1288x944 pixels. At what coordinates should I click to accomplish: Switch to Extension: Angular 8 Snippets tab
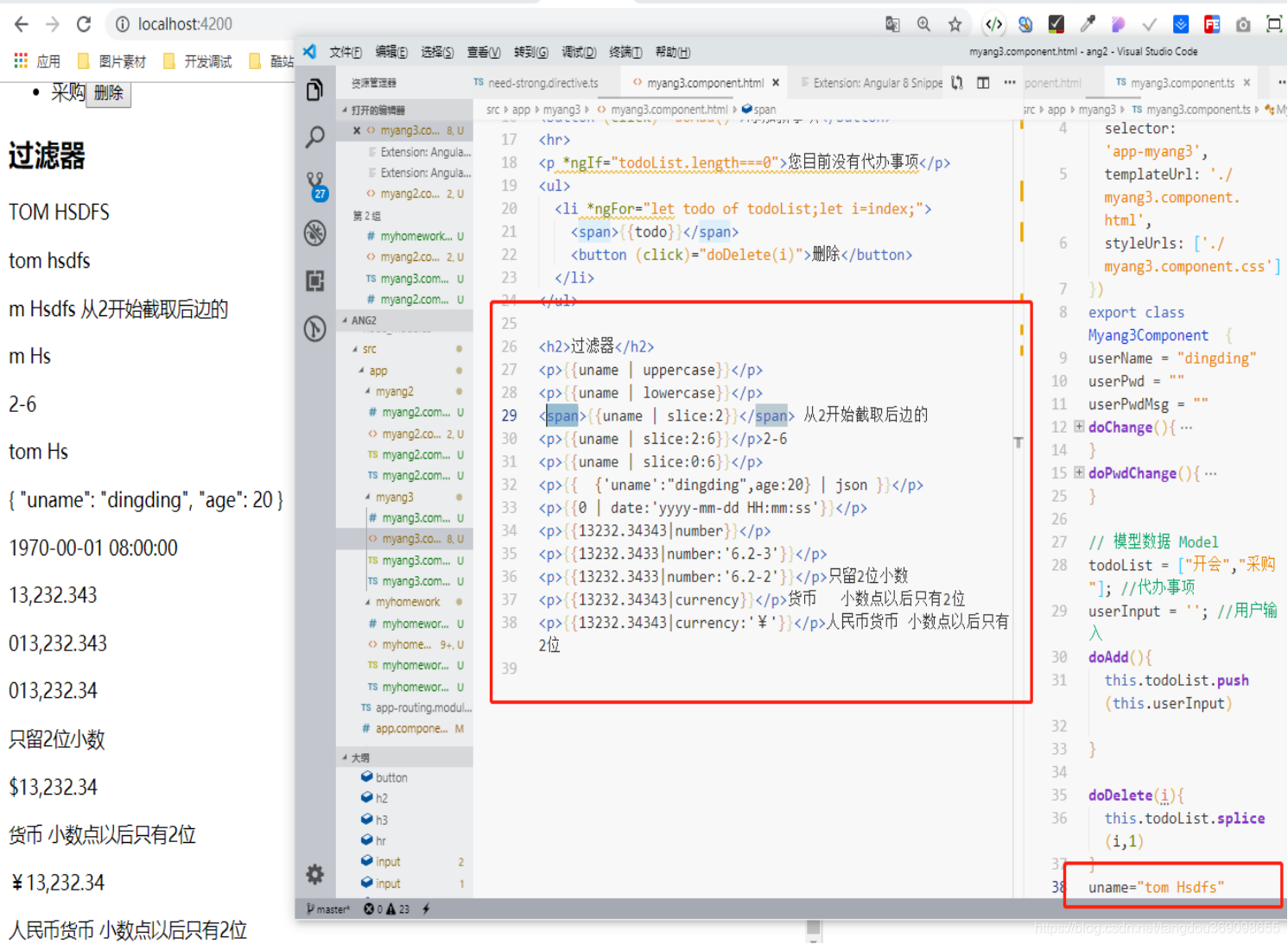pyautogui.click(x=871, y=83)
